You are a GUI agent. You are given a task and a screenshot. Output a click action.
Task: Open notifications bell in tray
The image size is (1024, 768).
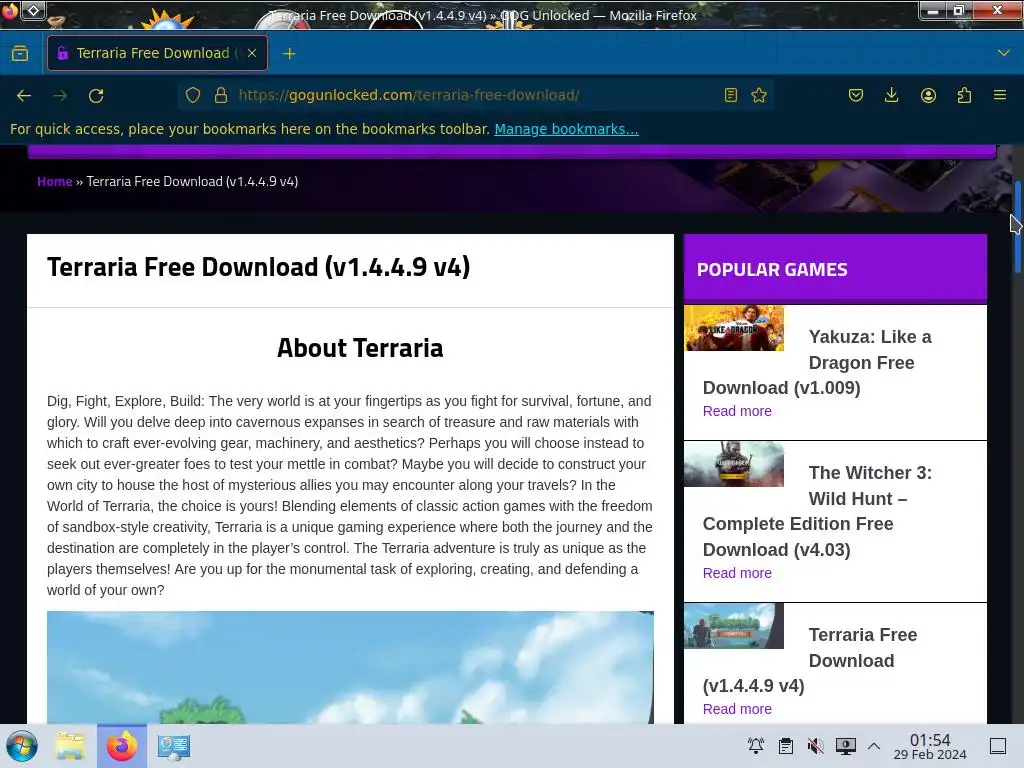click(756, 746)
